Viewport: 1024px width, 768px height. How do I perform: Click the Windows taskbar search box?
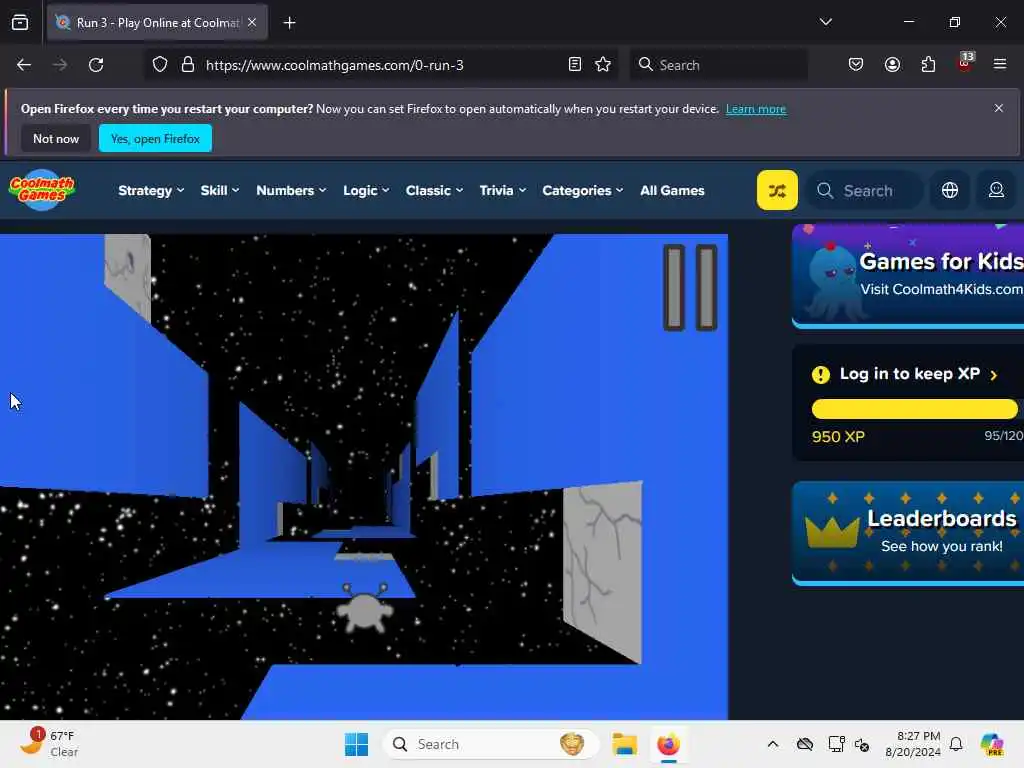(490, 744)
